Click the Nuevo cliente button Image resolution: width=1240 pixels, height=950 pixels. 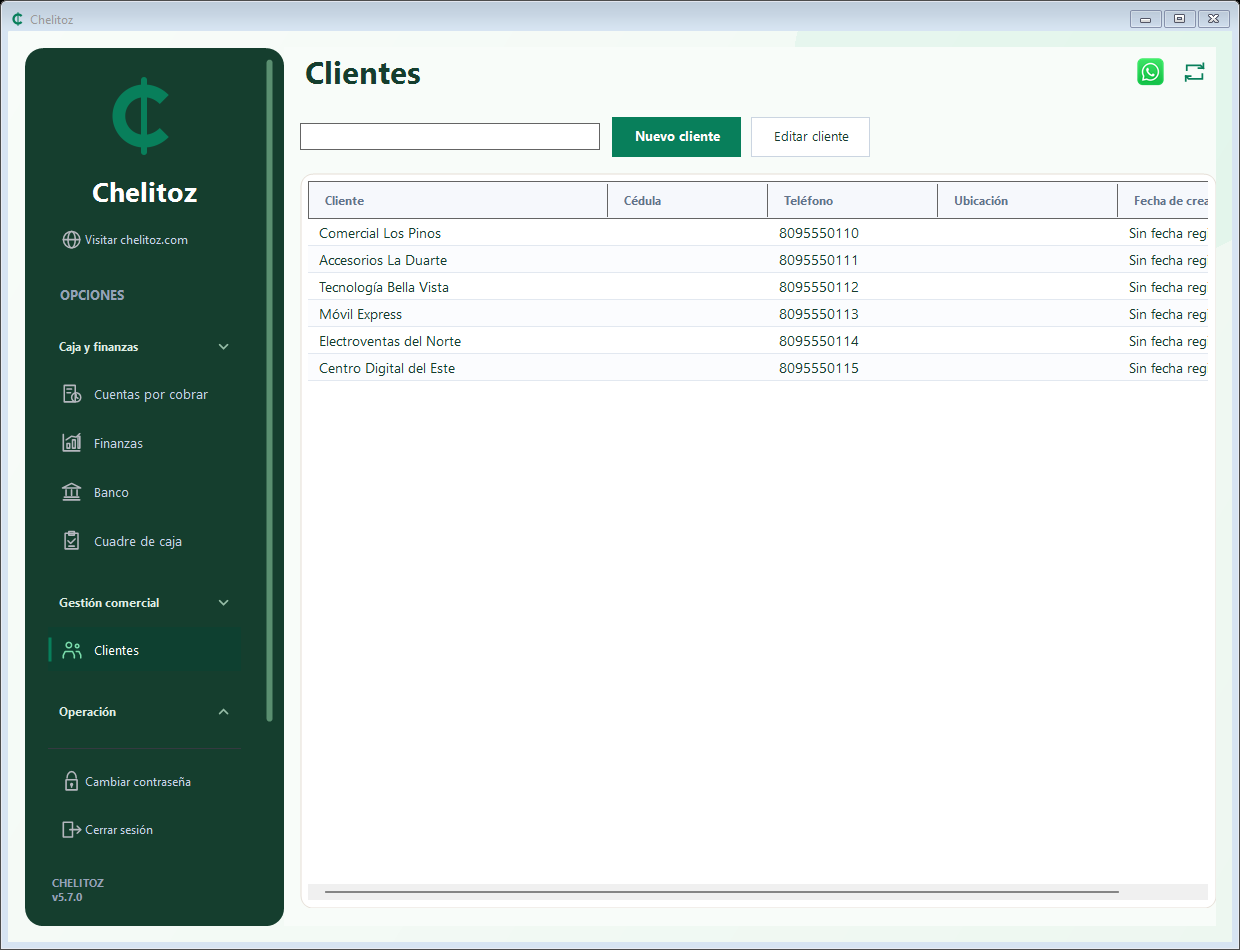(x=676, y=137)
